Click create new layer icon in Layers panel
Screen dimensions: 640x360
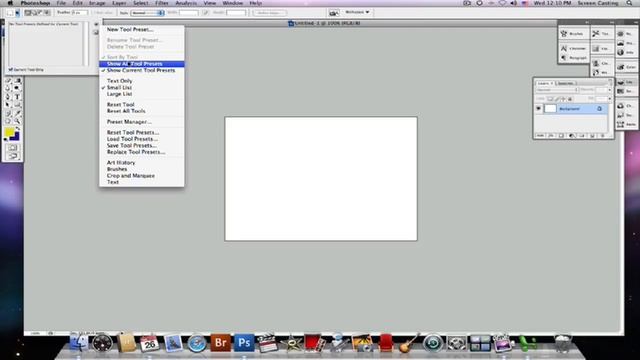(592, 136)
